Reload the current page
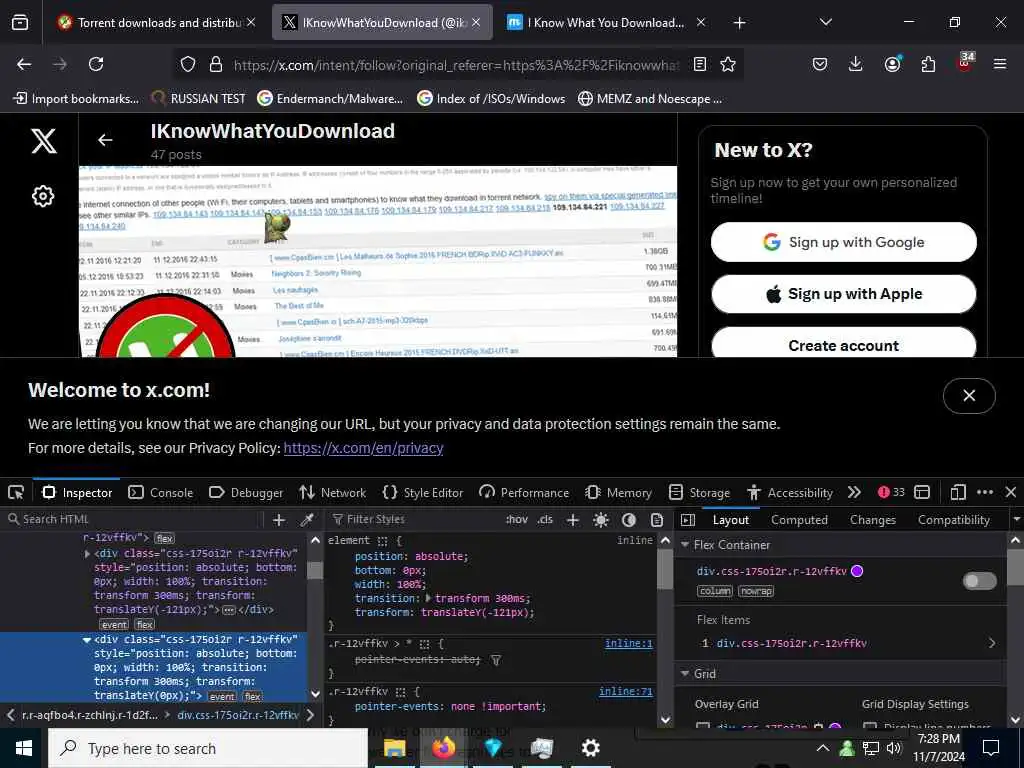This screenshot has width=1024, height=768. point(96,64)
